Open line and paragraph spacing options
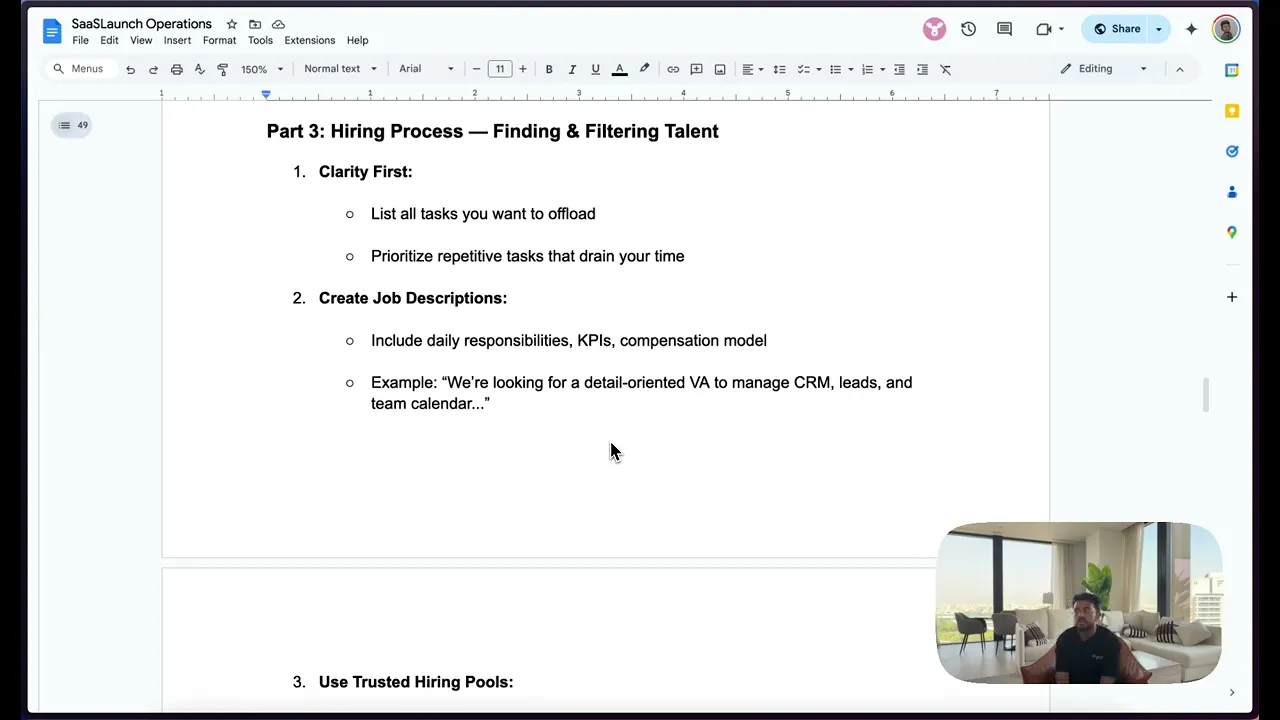The width and height of the screenshot is (1280, 720). (x=779, y=69)
